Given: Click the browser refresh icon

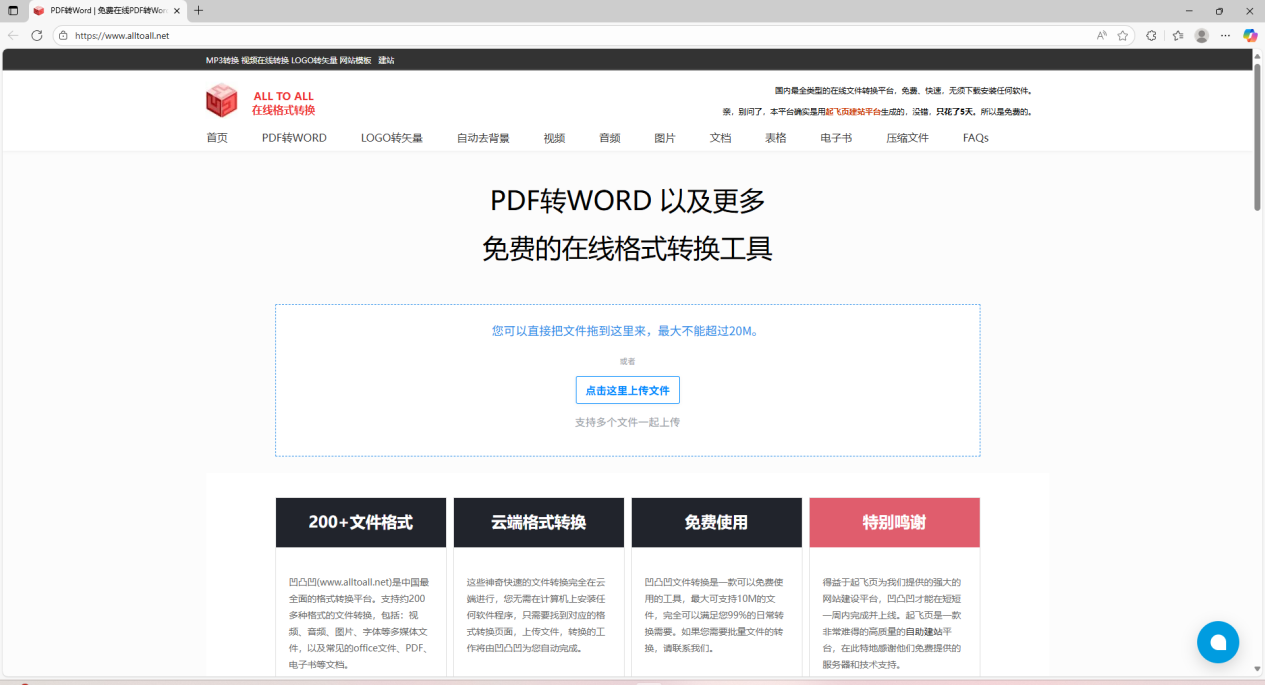Looking at the screenshot, I should (37, 35).
